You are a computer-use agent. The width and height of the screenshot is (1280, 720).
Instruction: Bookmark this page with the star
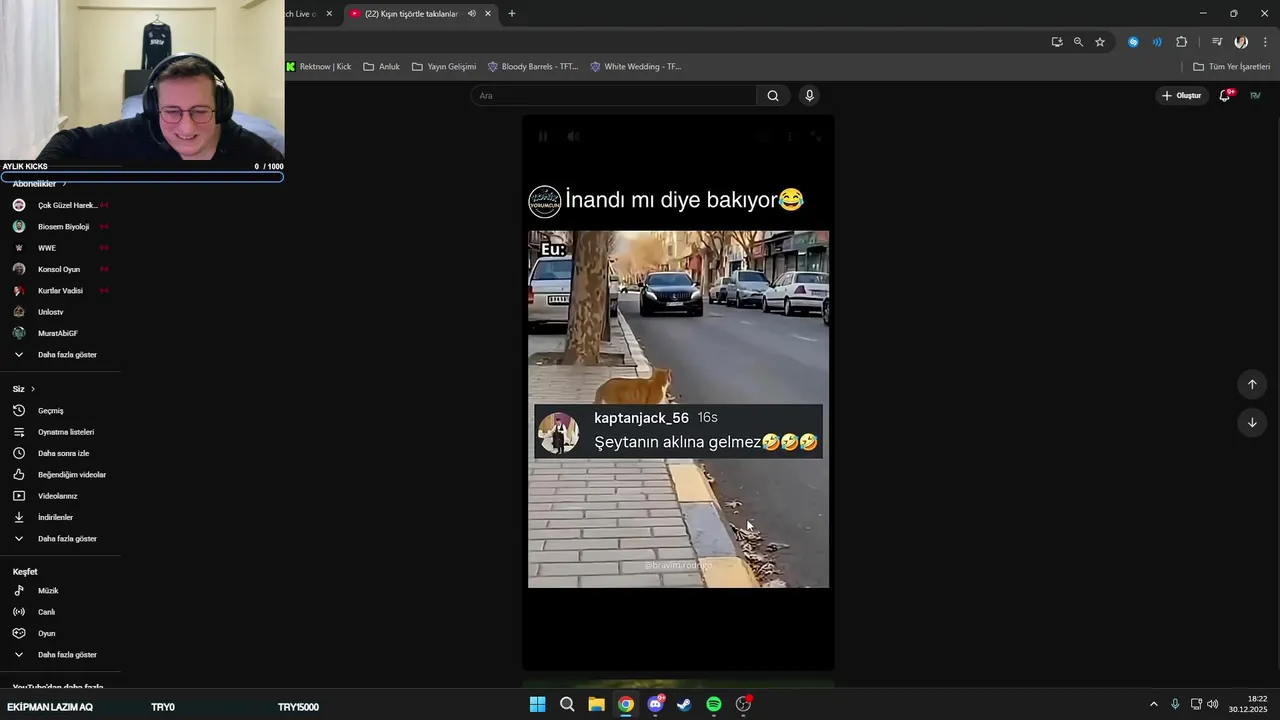coord(1100,42)
